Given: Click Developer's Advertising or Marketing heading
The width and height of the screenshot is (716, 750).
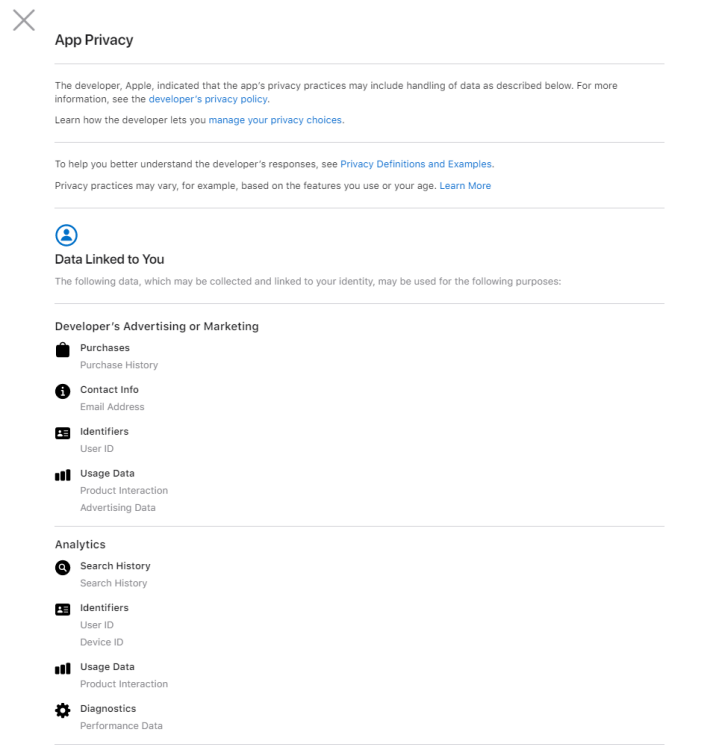Looking at the screenshot, I should (x=157, y=326).
